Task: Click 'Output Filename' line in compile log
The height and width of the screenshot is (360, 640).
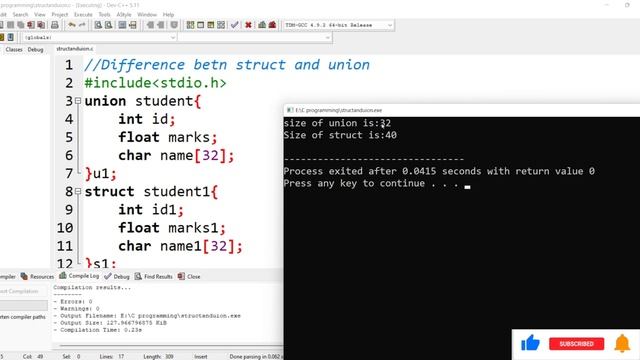Action: point(147,316)
